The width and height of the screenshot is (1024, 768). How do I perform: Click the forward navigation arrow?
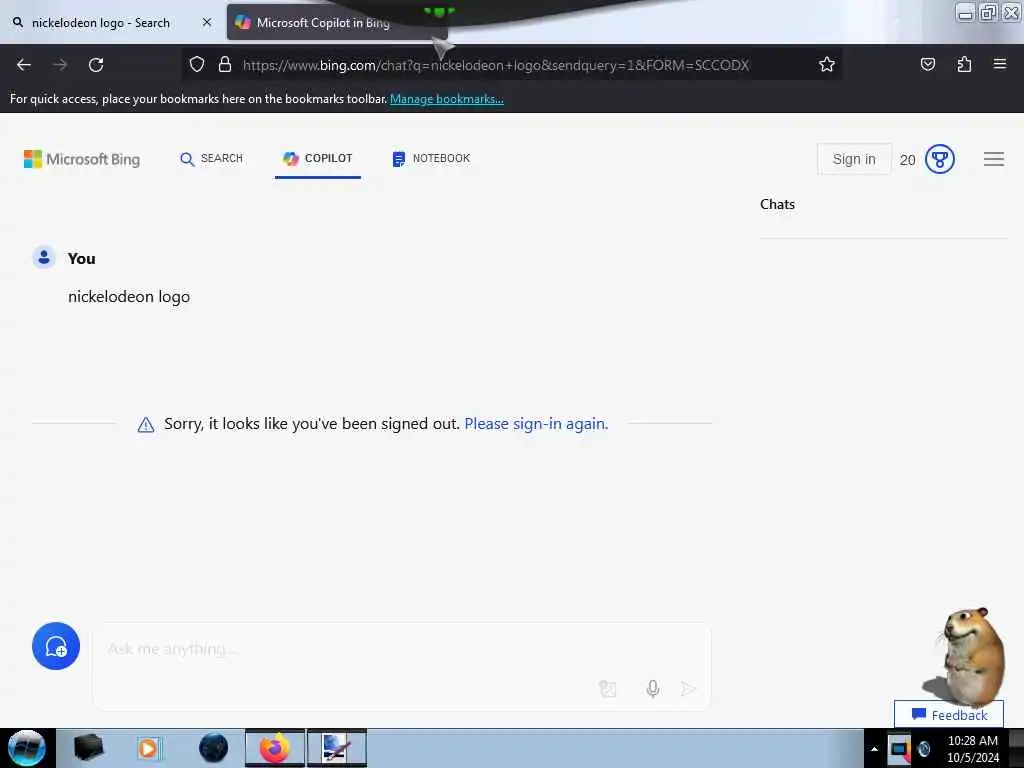(x=60, y=65)
